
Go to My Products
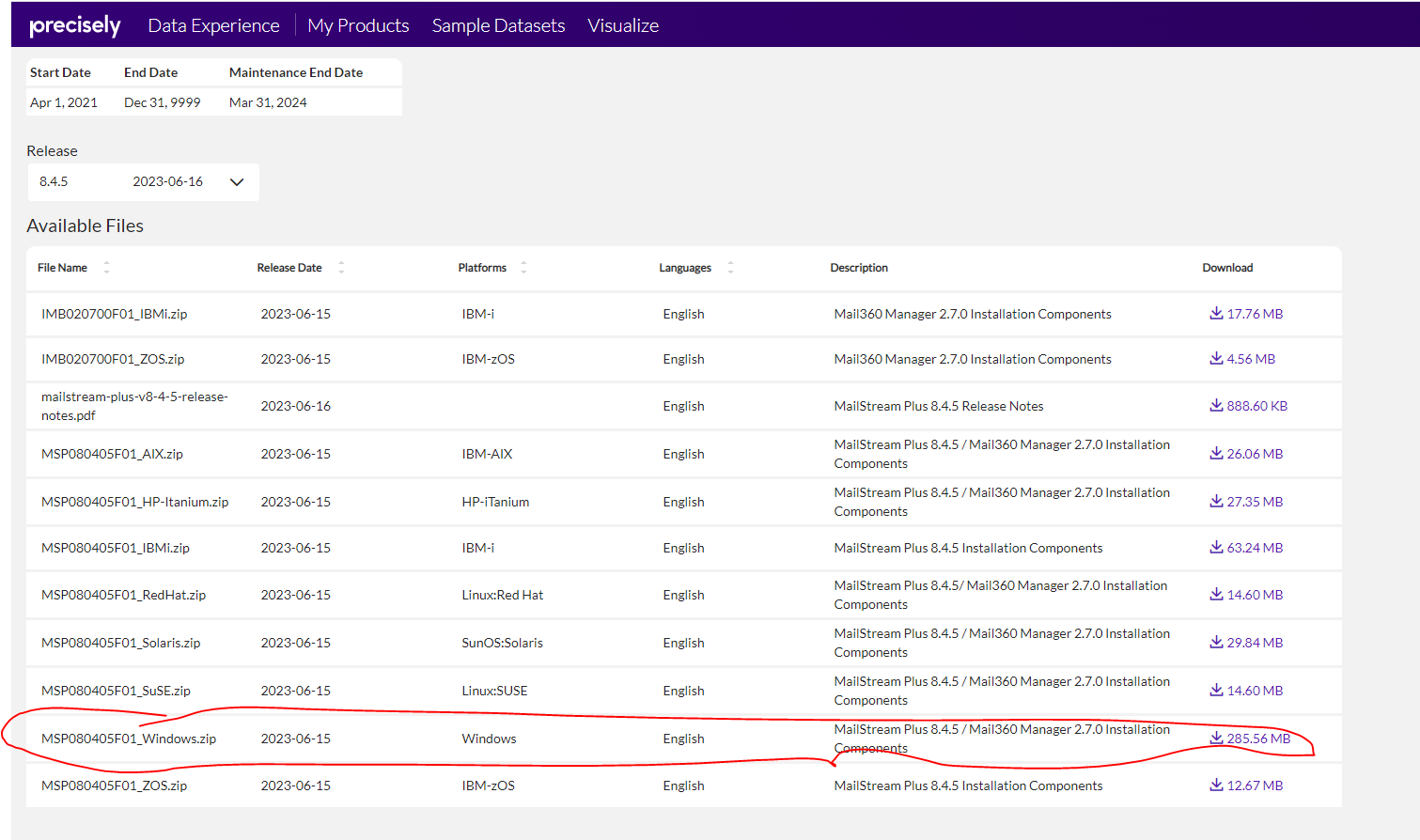coord(358,25)
